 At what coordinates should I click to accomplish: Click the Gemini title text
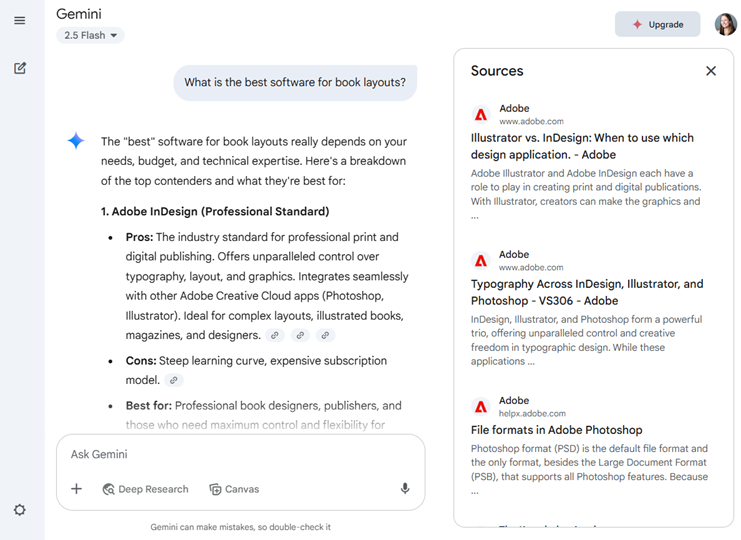78,14
